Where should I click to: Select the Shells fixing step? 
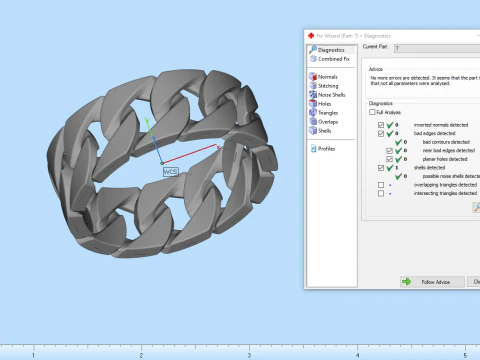pos(320,131)
